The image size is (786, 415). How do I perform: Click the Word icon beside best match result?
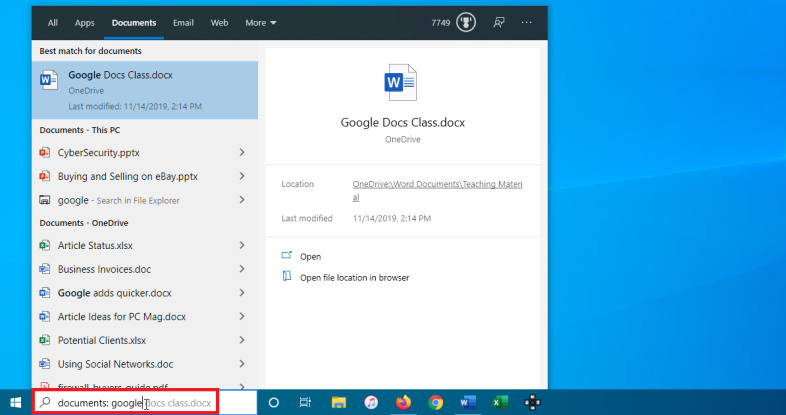(x=49, y=80)
